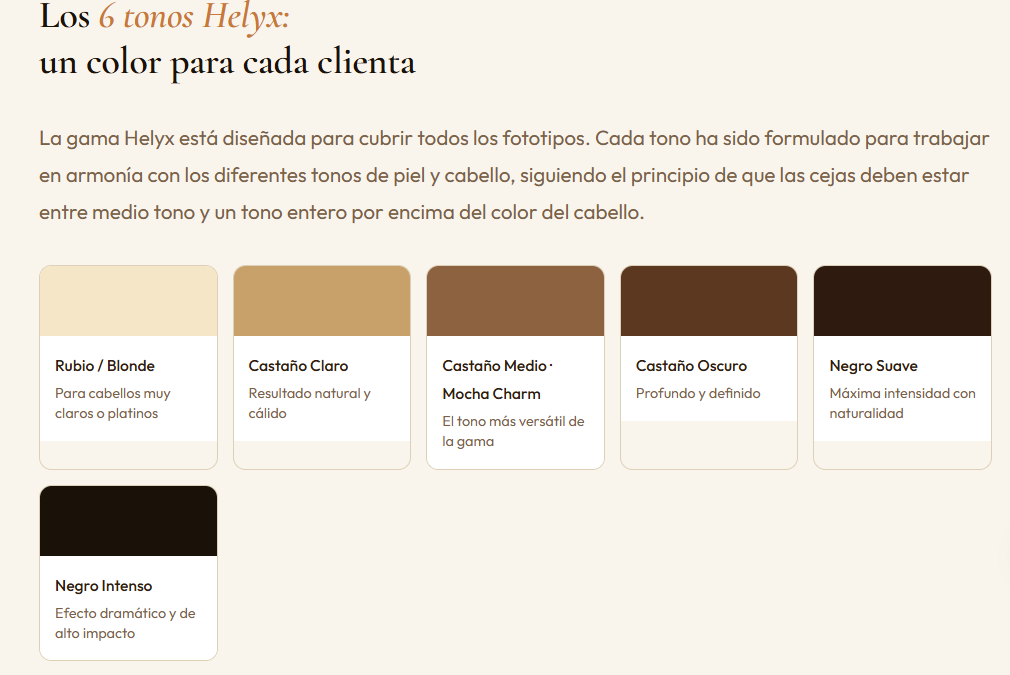The image size is (1010, 675).
Task: Click "Para cabellos muy claros o platinos" description
Action: (x=113, y=403)
